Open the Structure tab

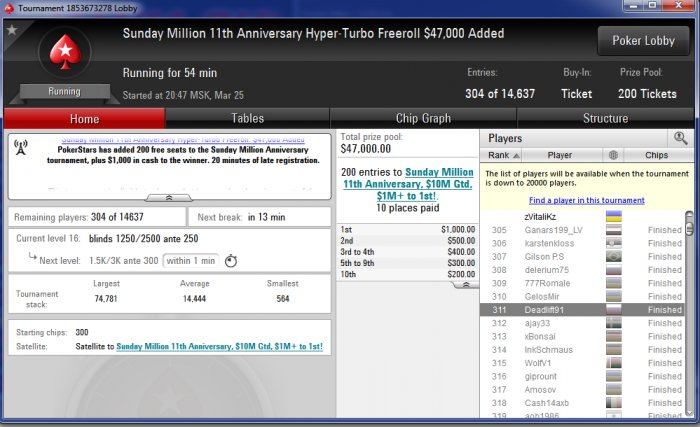(605, 118)
